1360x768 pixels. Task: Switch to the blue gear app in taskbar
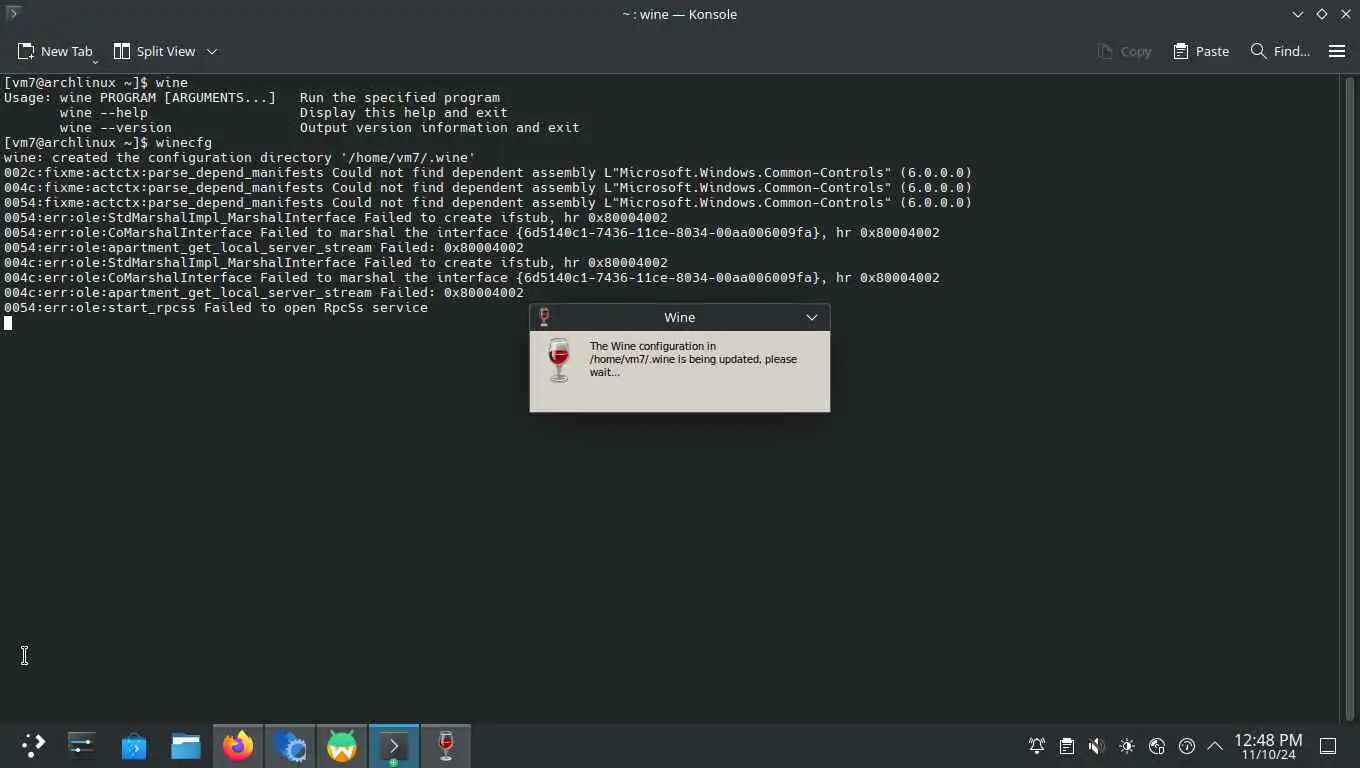coord(290,745)
